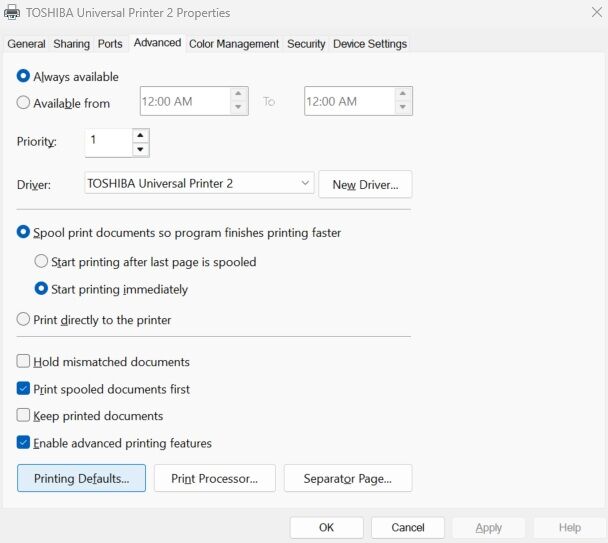Image resolution: width=608 pixels, height=543 pixels.
Task: Disable Enable advanced printing features
Action: [x=24, y=443]
